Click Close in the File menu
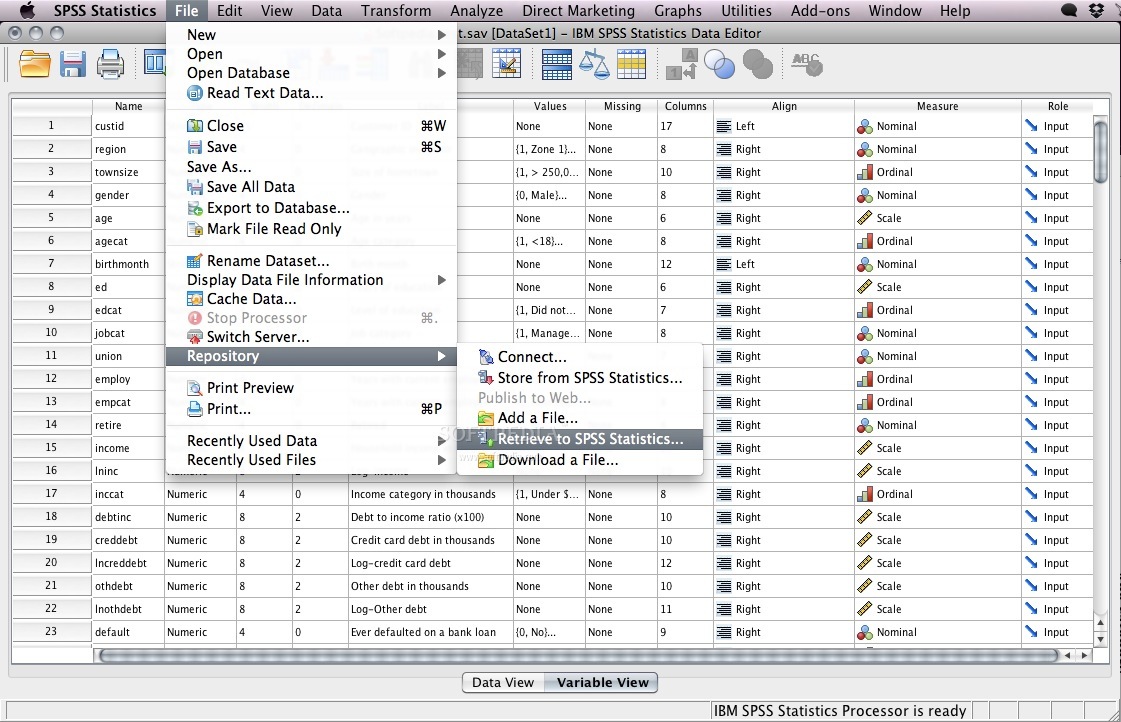 311,126
